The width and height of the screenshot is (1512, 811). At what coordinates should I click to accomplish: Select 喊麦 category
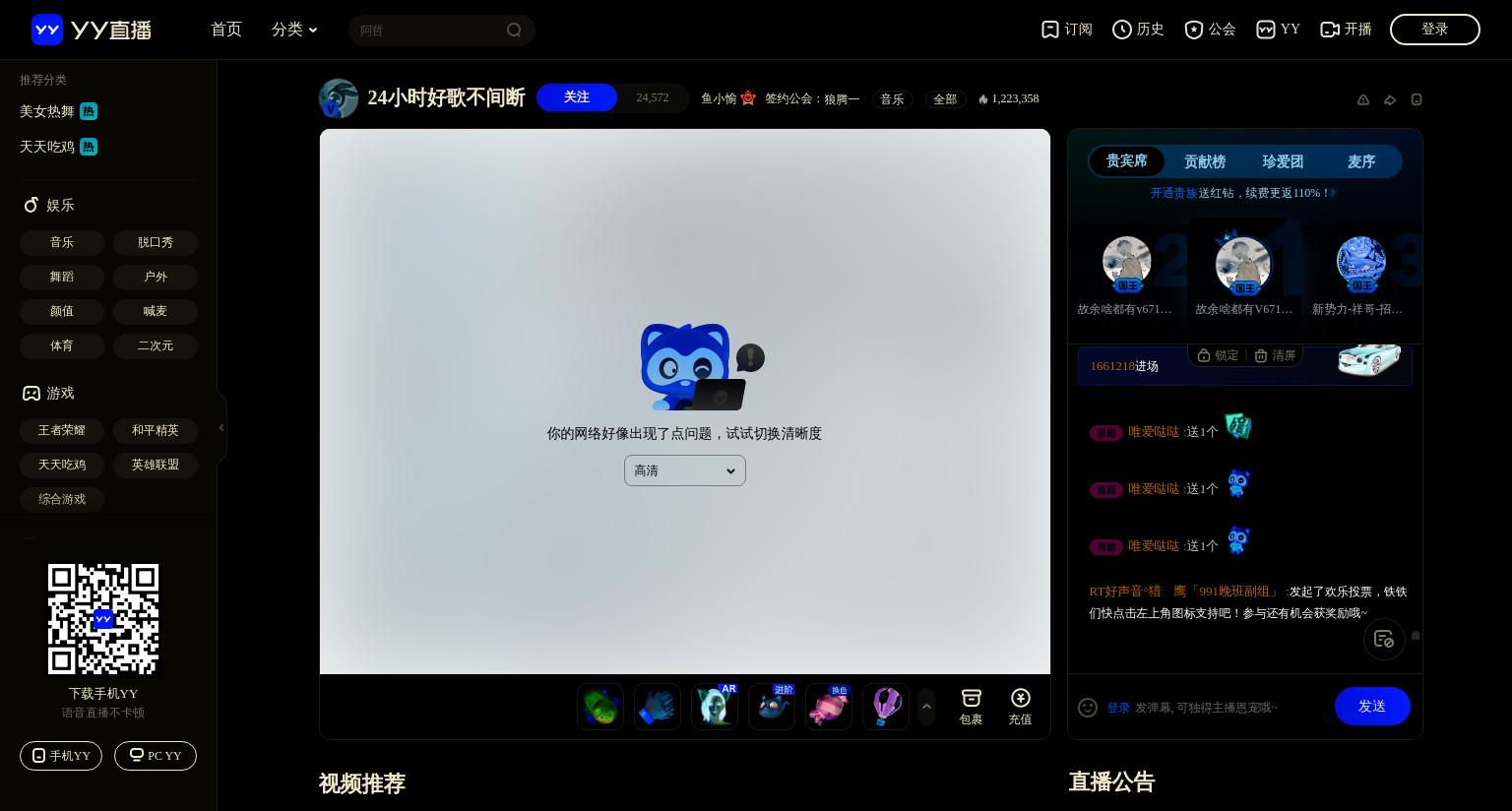point(156,311)
